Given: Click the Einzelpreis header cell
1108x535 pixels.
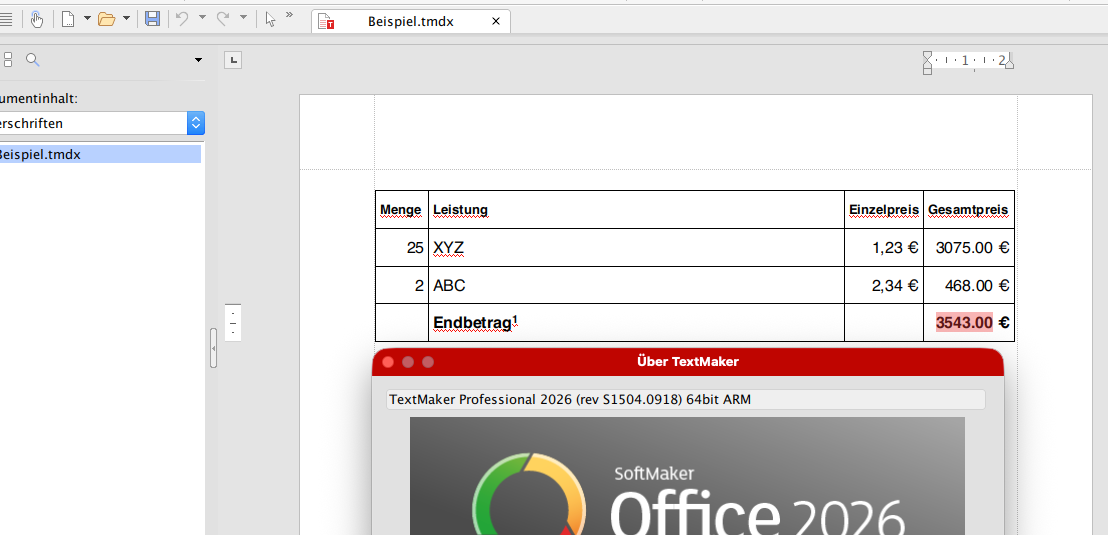Looking at the screenshot, I should (x=884, y=210).
